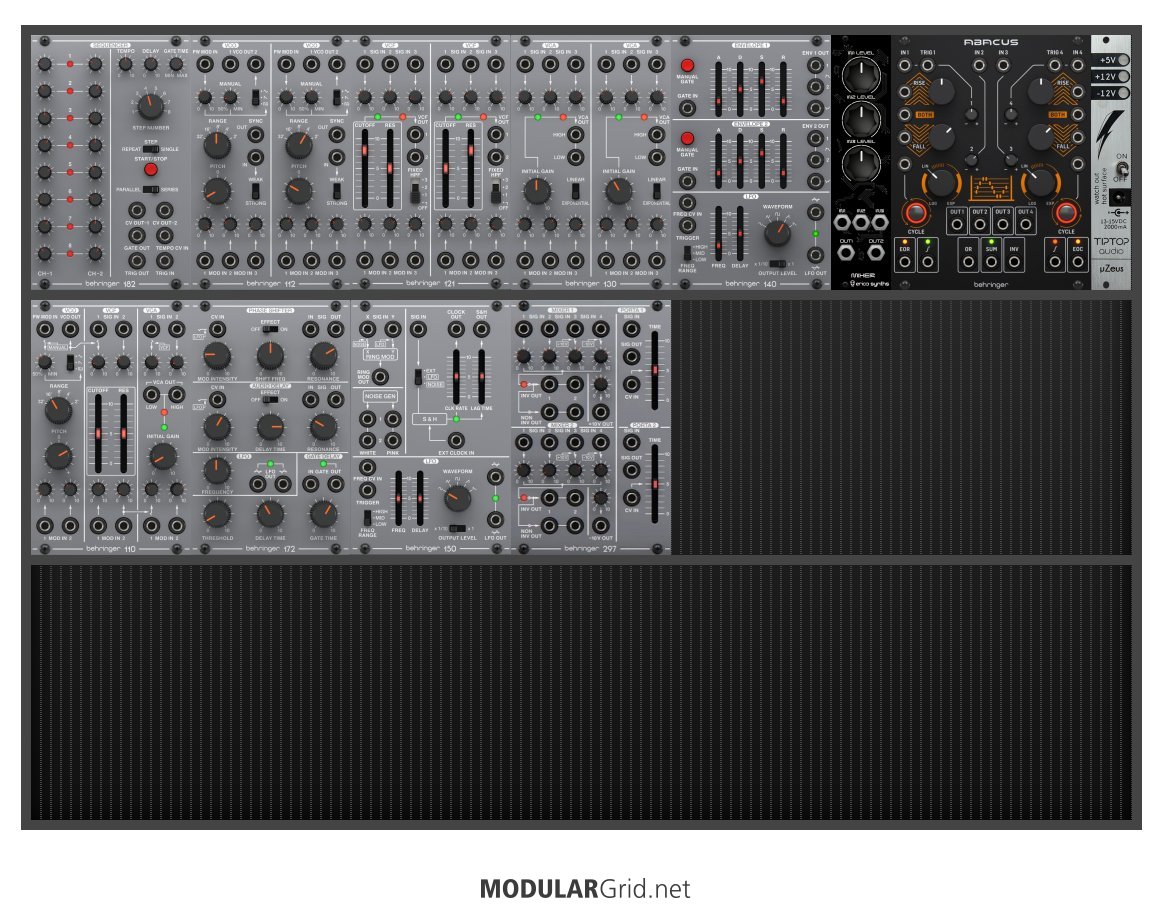
Task: Click the OUT 4 jack on Abacus
Action: pos(1026,224)
